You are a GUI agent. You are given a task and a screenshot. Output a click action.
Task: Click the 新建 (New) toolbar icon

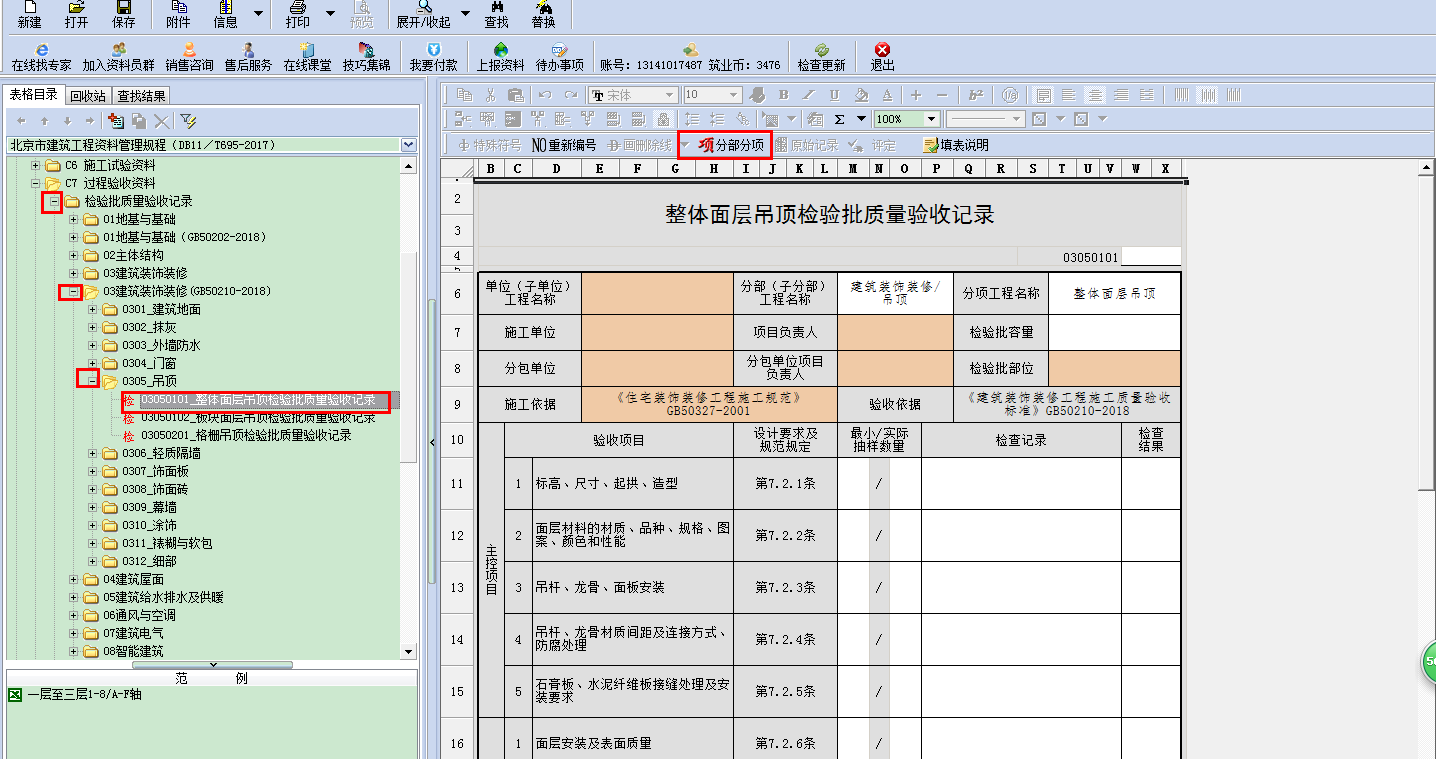[x=29, y=8]
